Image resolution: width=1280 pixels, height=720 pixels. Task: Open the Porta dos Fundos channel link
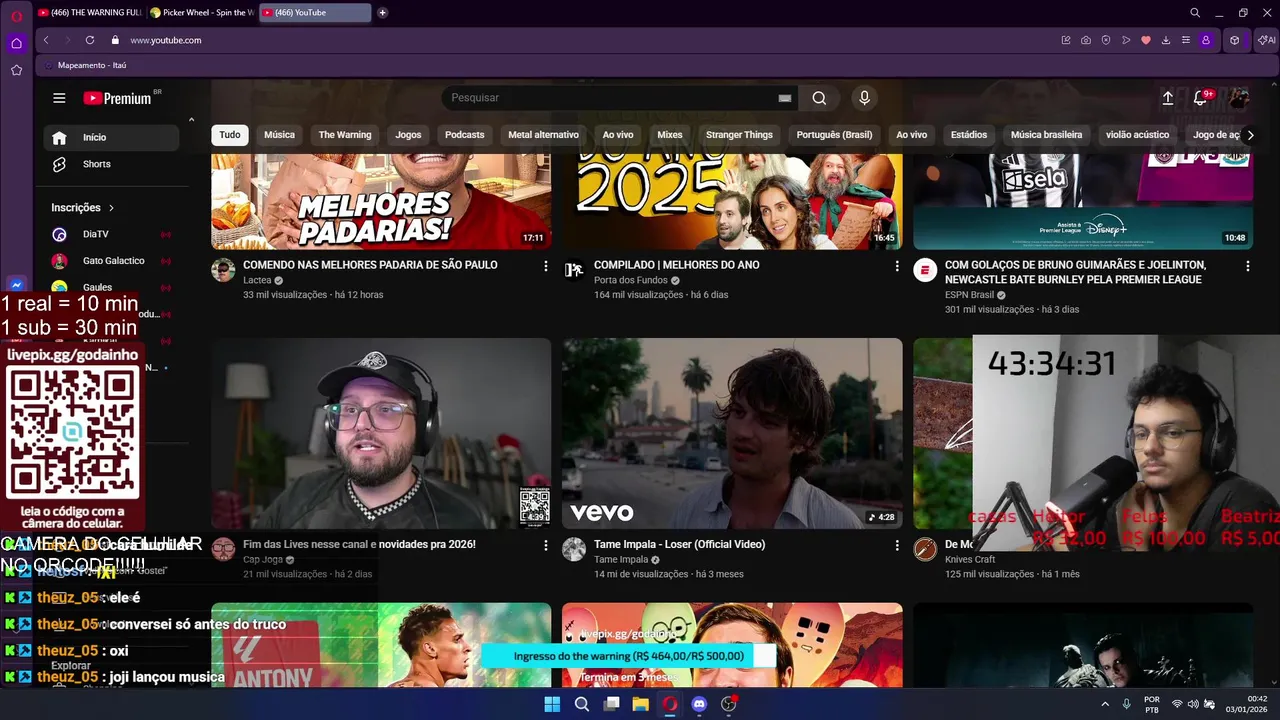tap(630, 281)
